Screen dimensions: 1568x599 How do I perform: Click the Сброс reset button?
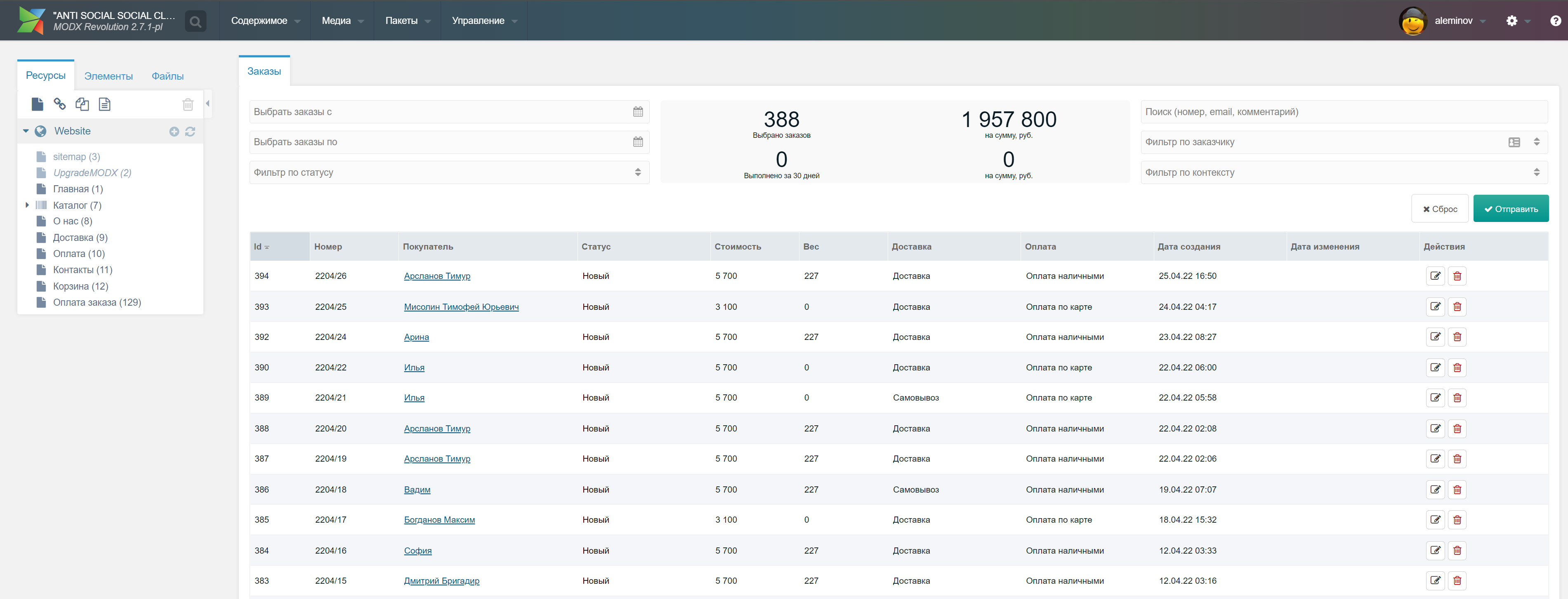(1440, 209)
